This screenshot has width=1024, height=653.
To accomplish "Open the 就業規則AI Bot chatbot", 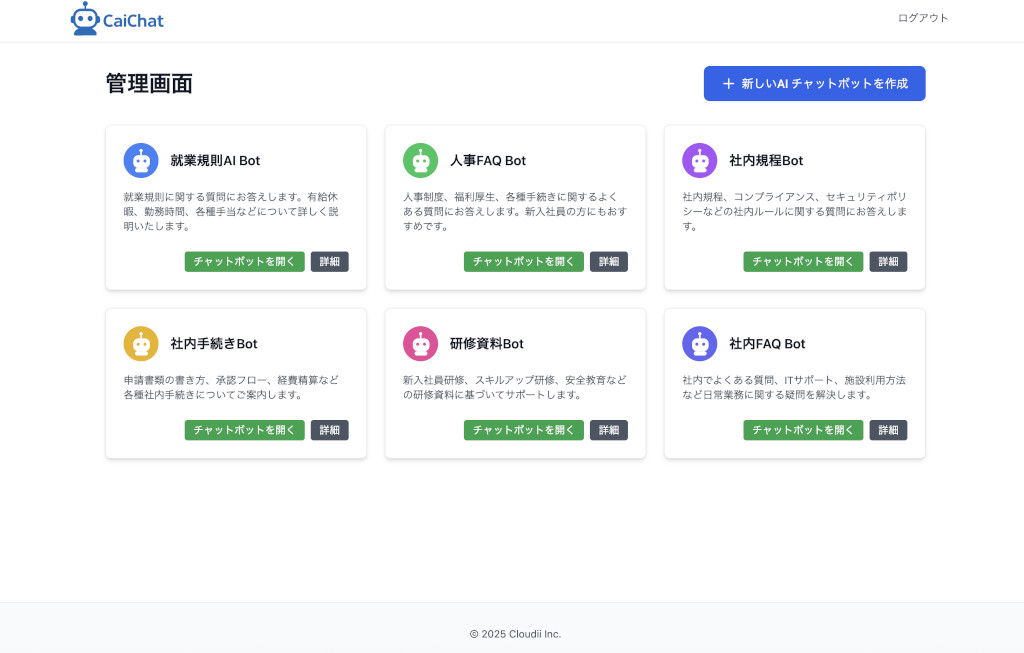I will pos(244,262).
